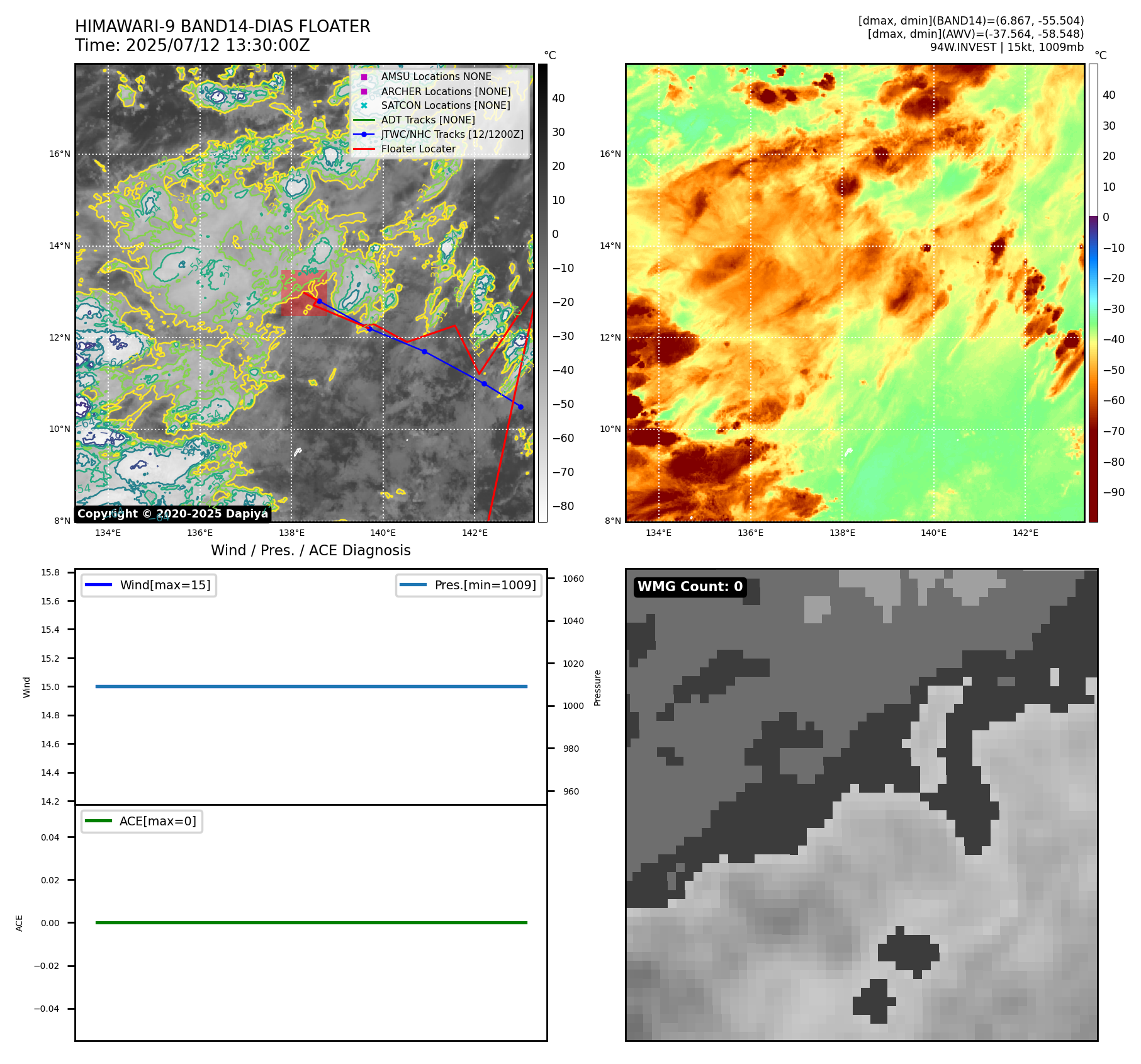This screenshot has width=1141, height=1064.
Task: Click the '94W.INVEST | 15kt, 1009mb' label
Action: pos(1007,47)
